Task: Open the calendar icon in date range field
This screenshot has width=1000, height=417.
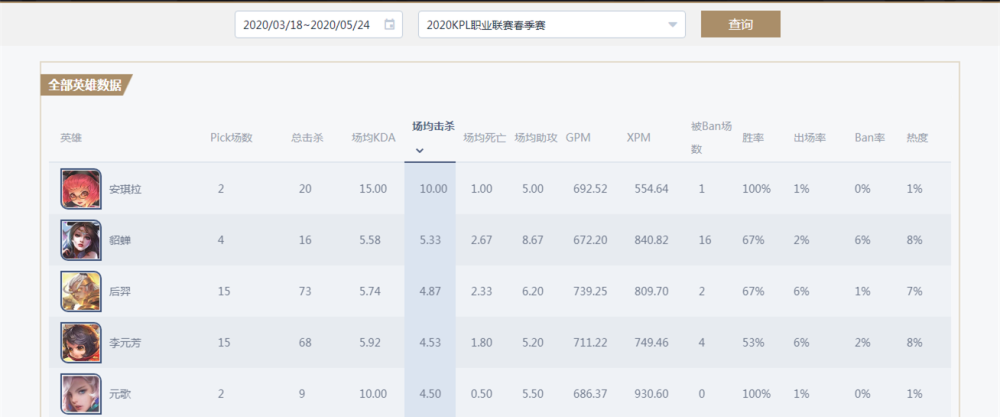Action: pyautogui.click(x=390, y=25)
